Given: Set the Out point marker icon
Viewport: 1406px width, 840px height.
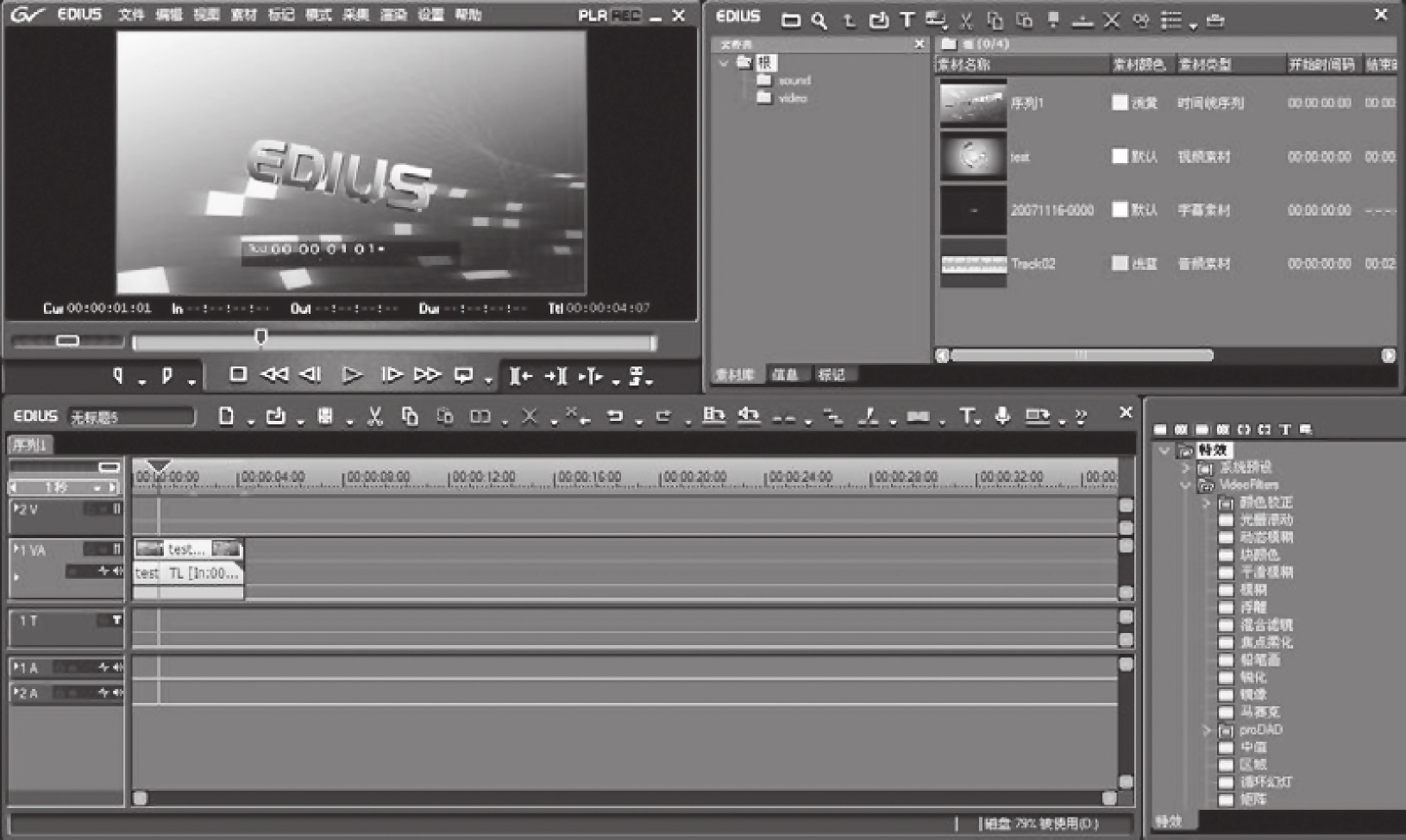Looking at the screenshot, I should point(167,375).
